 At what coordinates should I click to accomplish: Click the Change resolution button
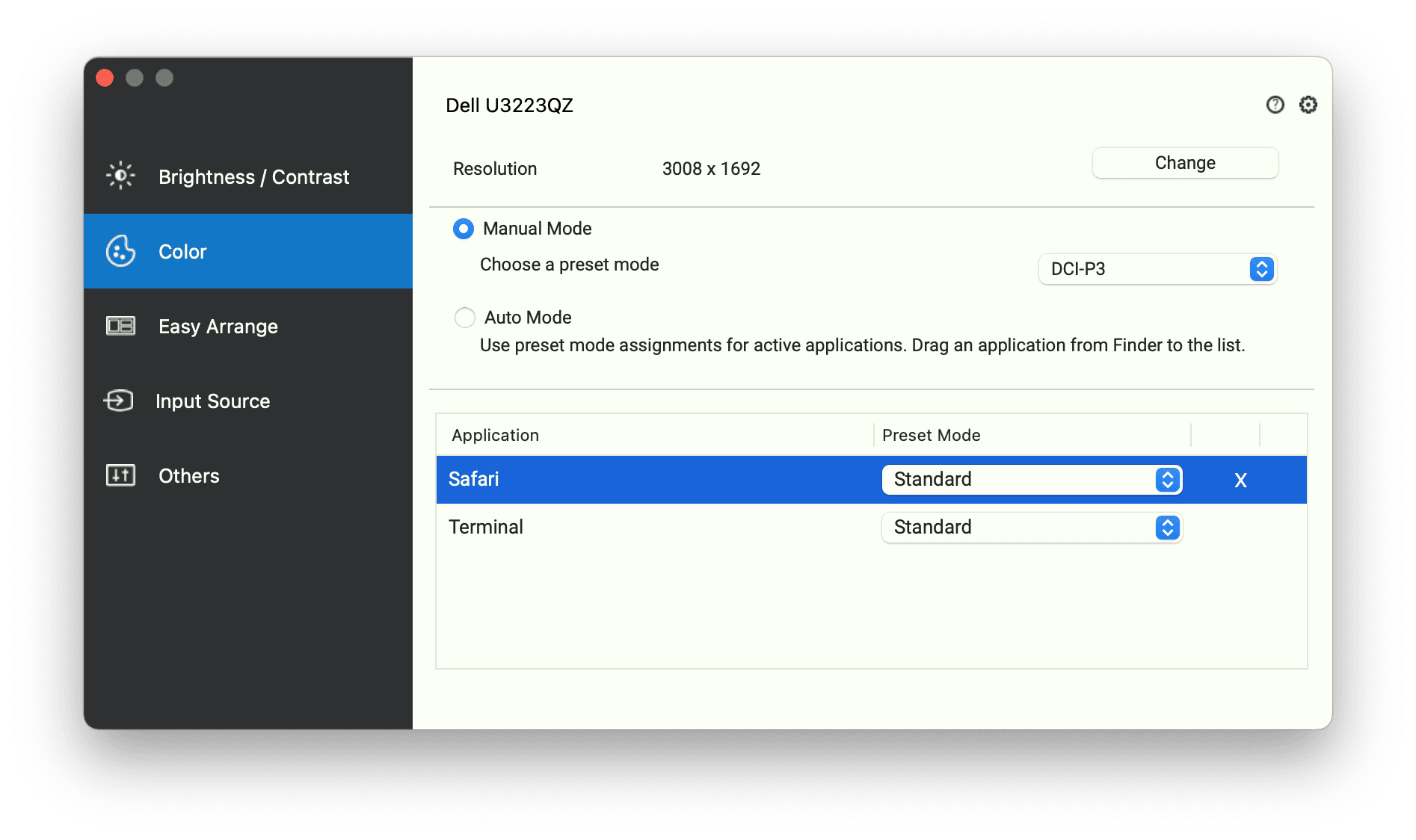[1184, 163]
